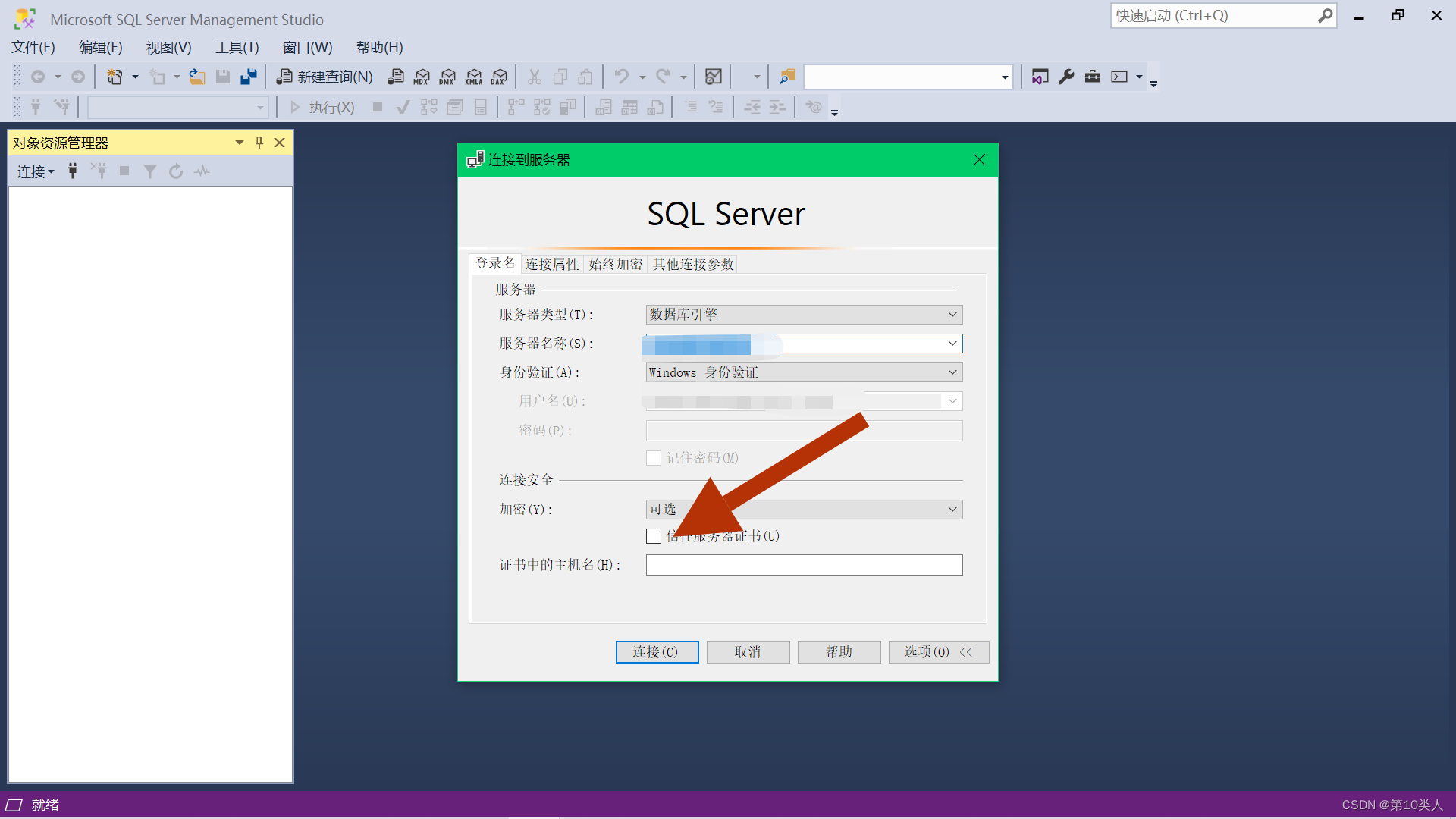The height and width of the screenshot is (819, 1456).
Task: Click the Redo arrow icon
Action: [664, 77]
